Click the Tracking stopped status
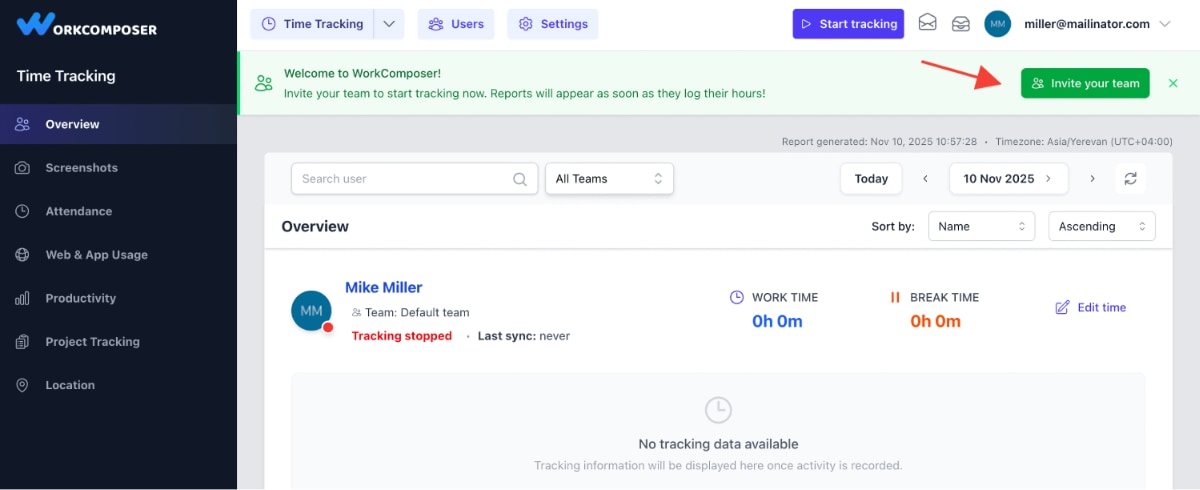This screenshot has height=490, width=1200. (402, 336)
